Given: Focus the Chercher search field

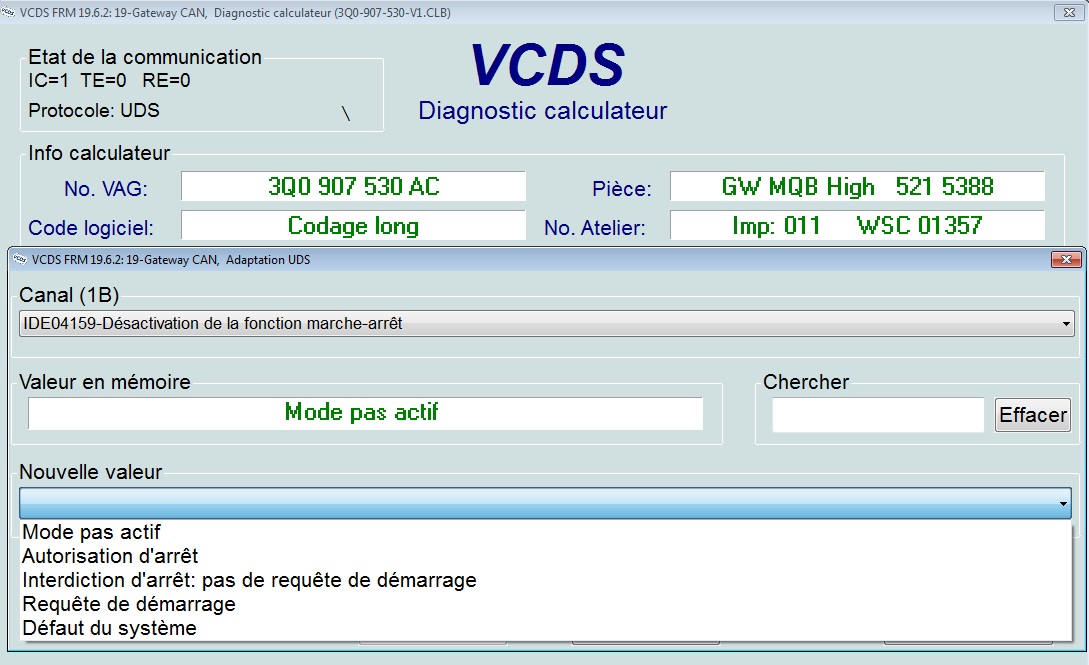Looking at the screenshot, I should (878, 415).
